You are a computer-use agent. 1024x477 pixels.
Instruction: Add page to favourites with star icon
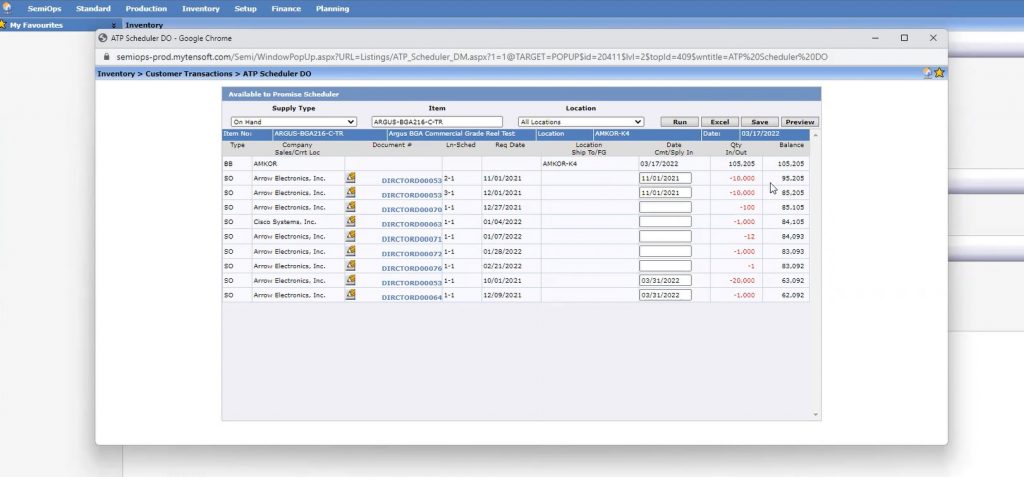939,73
